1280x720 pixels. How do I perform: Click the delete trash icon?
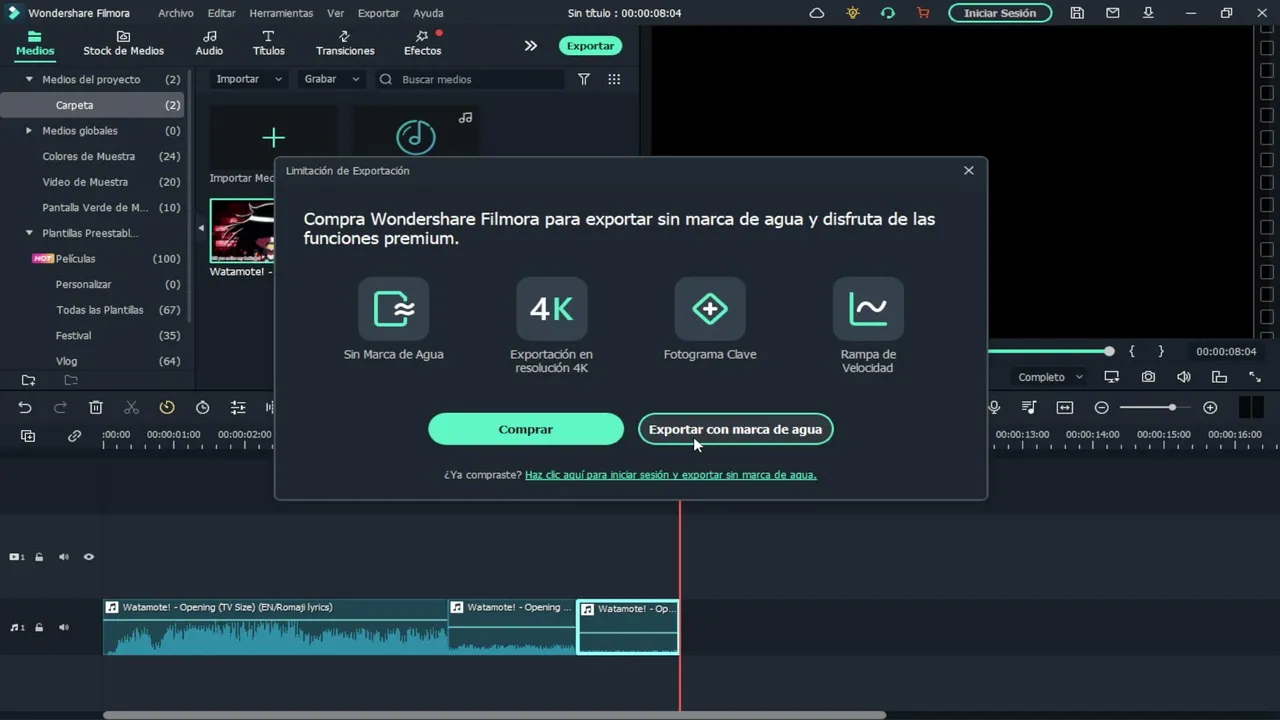(96, 407)
